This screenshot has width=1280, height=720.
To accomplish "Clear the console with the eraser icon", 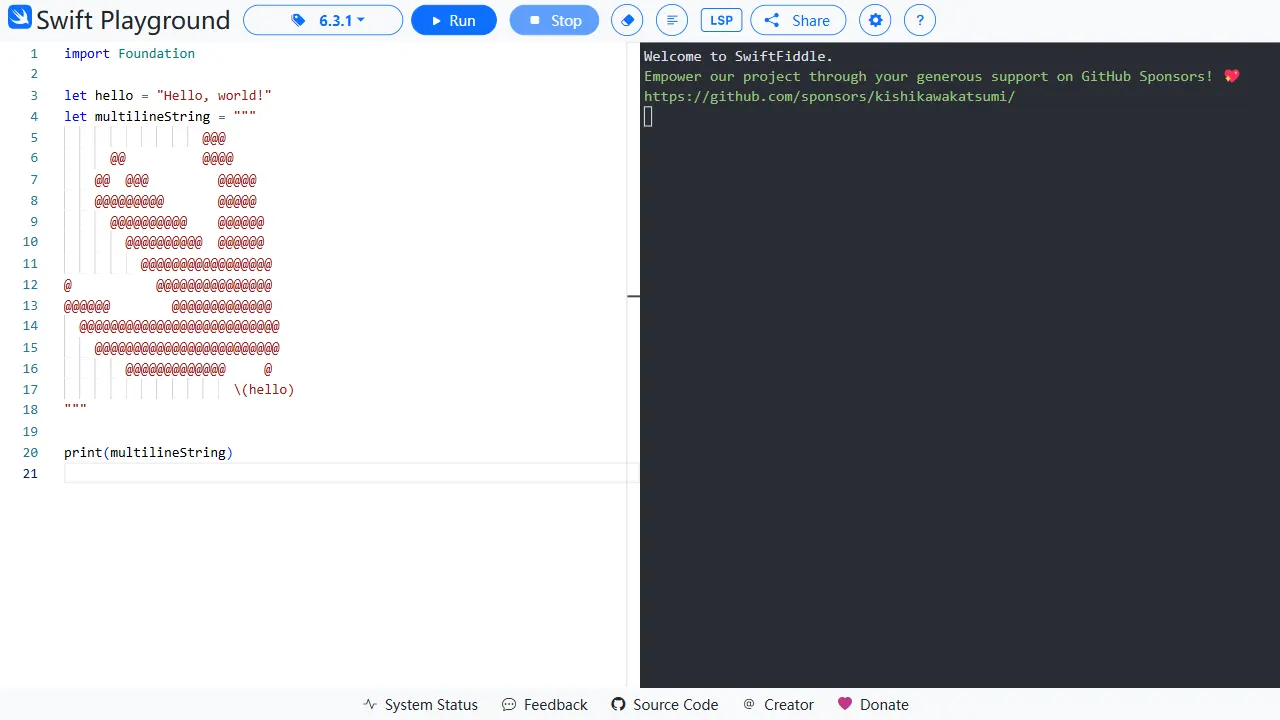I will pos(627,20).
